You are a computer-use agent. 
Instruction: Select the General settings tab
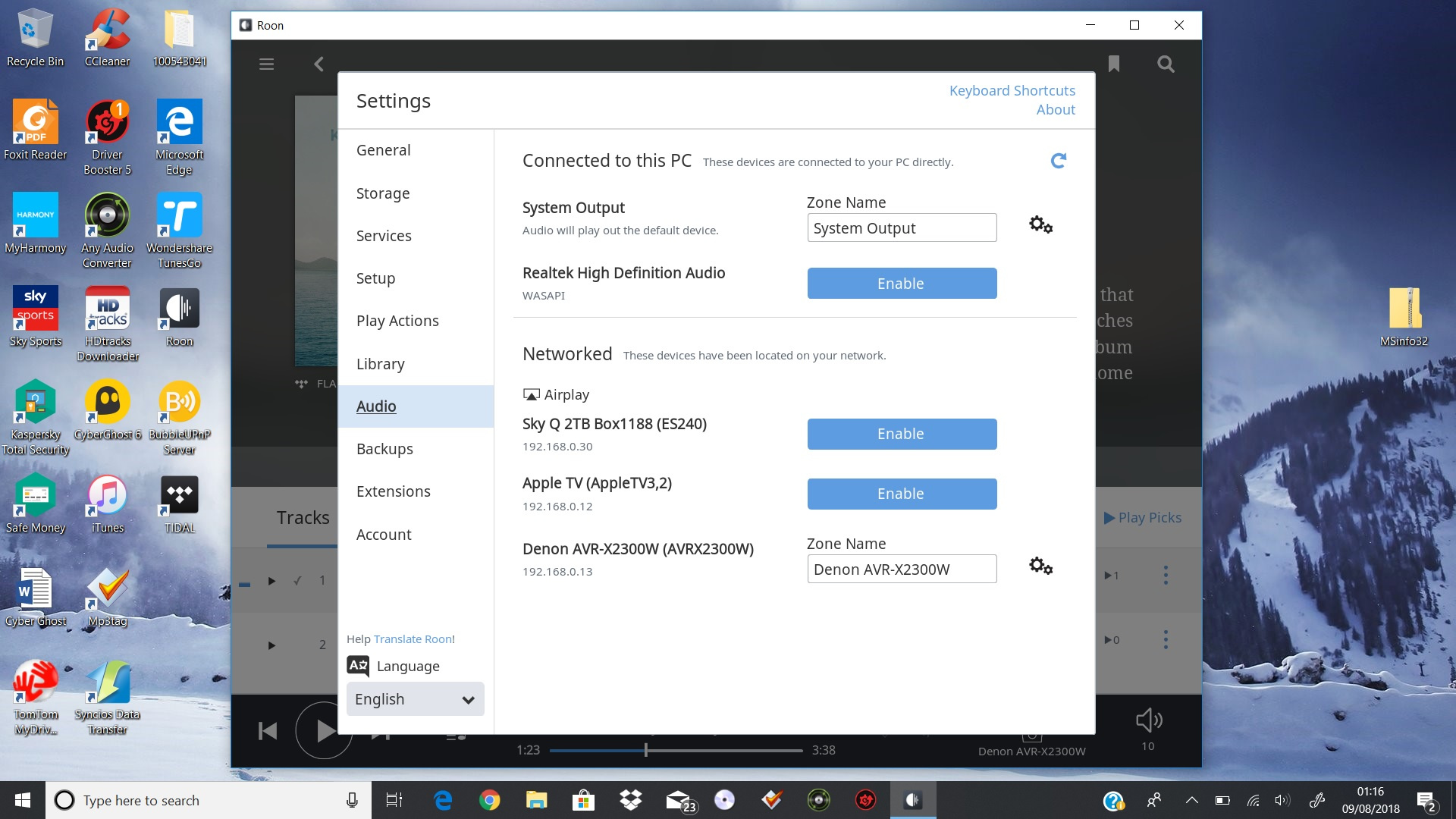coord(416,150)
